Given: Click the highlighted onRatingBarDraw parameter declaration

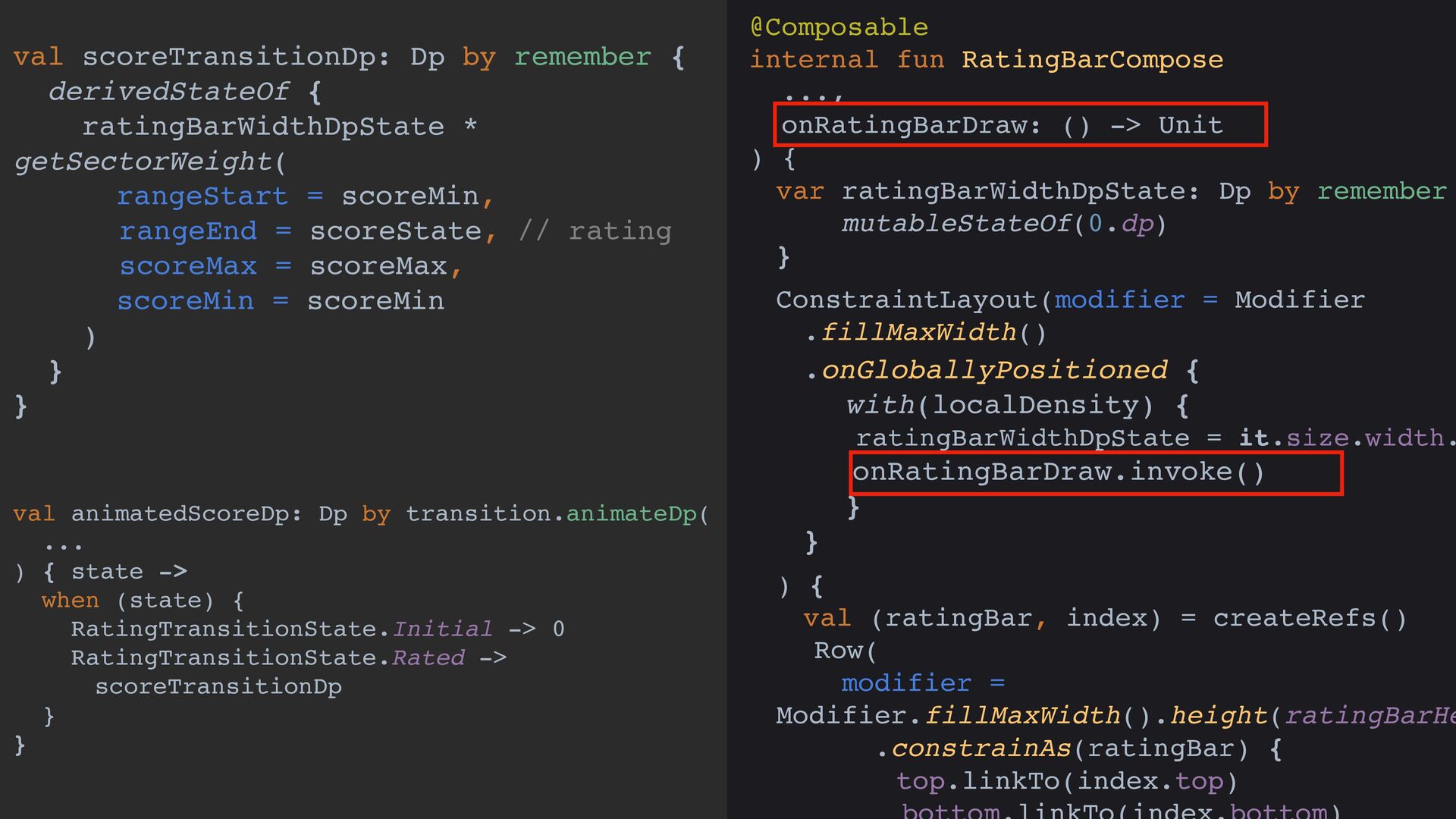Looking at the screenshot, I should coord(1002,125).
